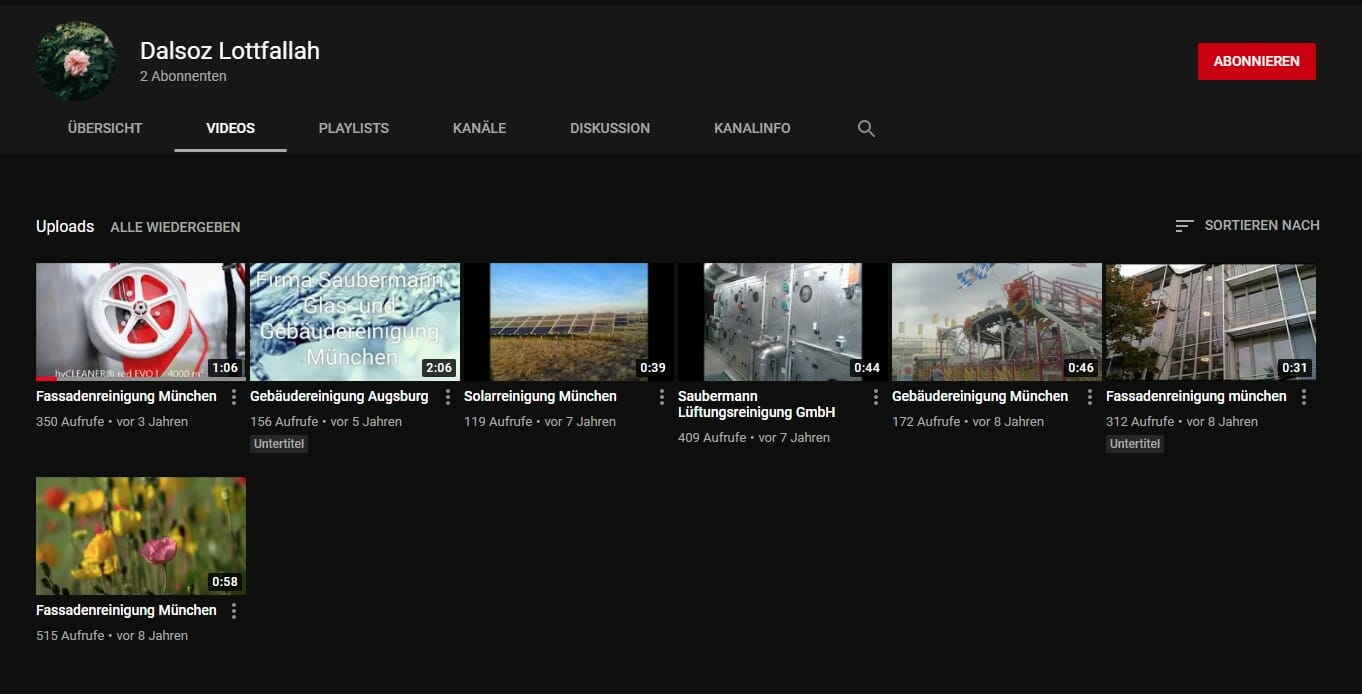Click the channel search magnifier icon
Viewport: 1362px width, 694px height.
coord(866,129)
